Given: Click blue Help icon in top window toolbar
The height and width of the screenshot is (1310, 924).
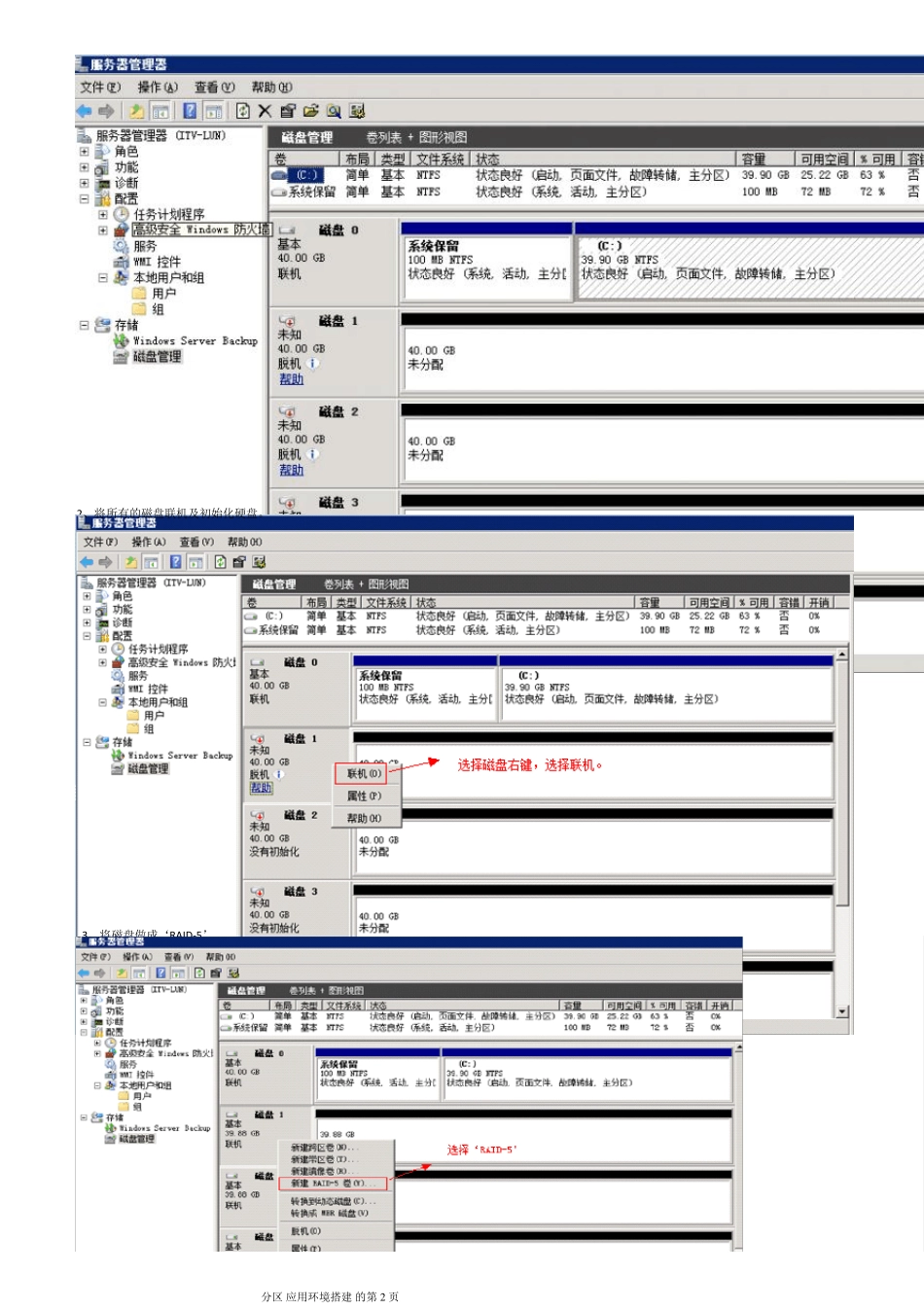Looking at the screenshot, I should coord(190,111).
